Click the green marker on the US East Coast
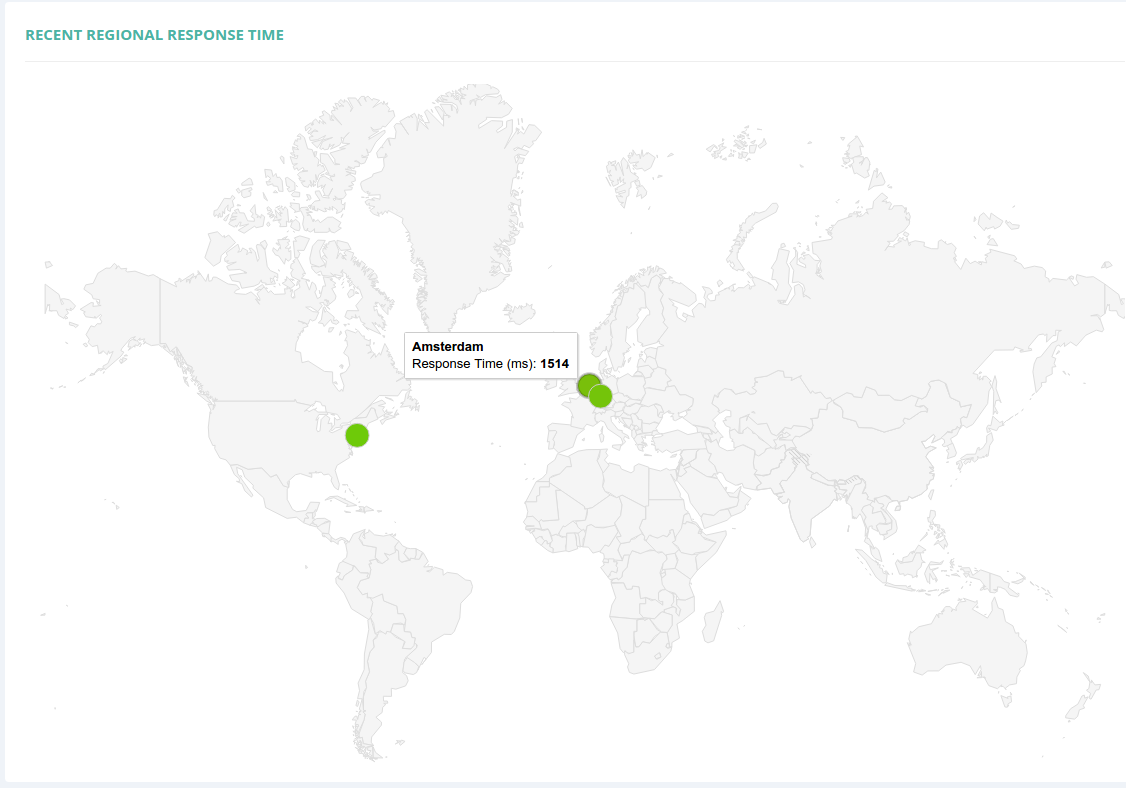This screenshot has width=1126, height=788. coord(357,435)
